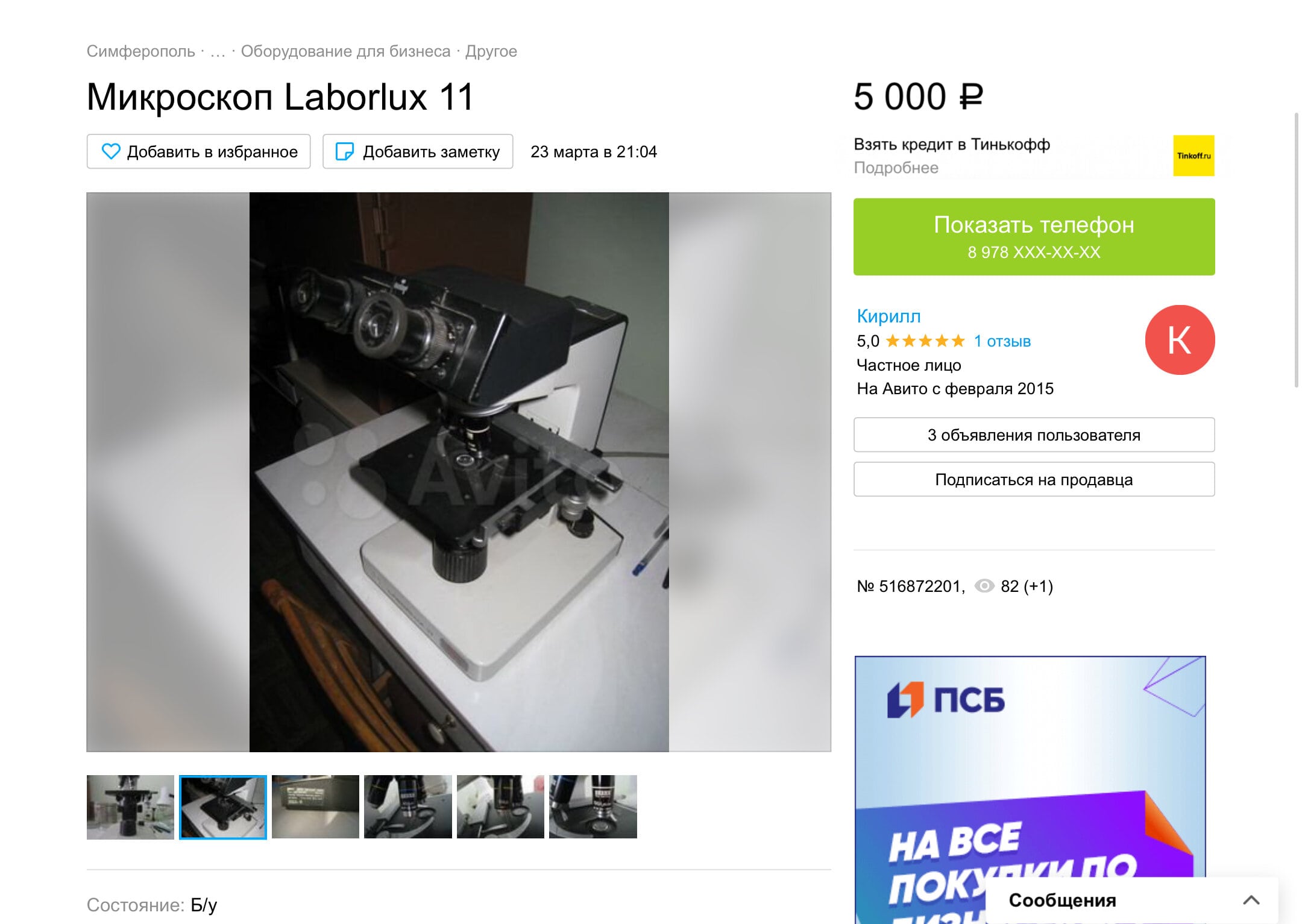Open the 1 отзыв reviews link
Image resolution: width=1302 pixels, height=924 pixels.
click(1002, 341)
